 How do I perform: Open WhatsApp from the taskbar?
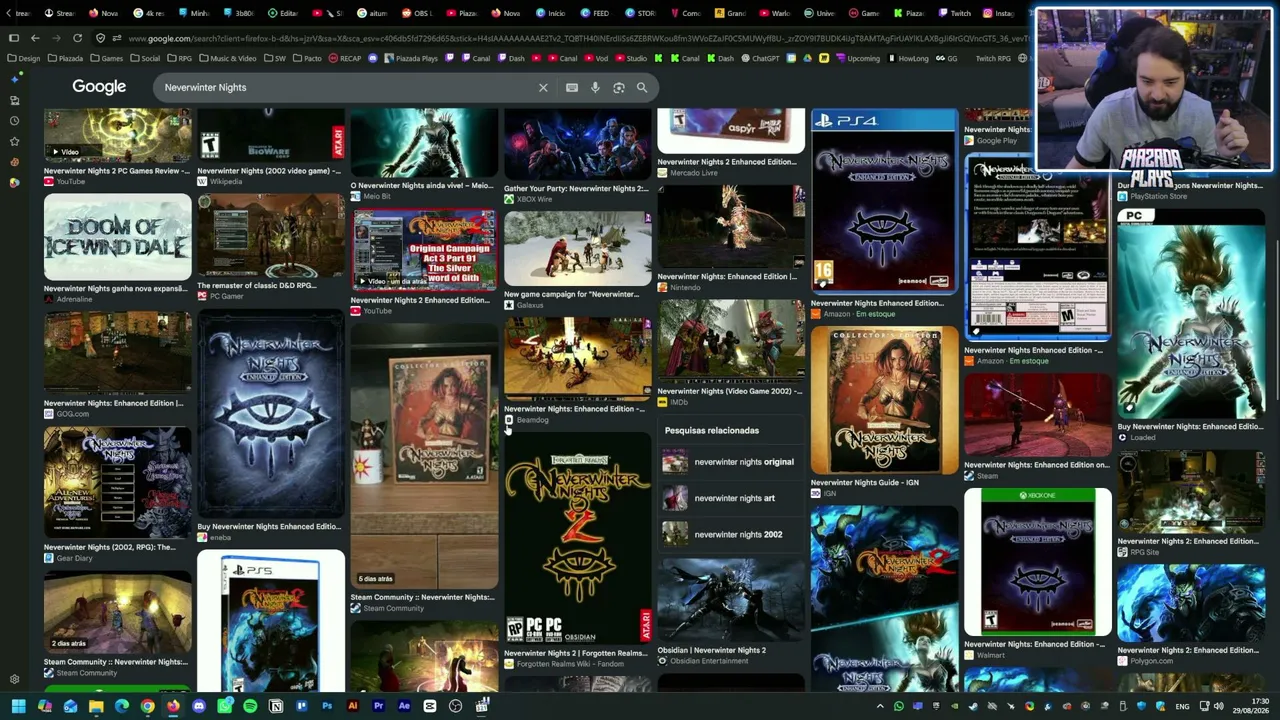(224, 707)
